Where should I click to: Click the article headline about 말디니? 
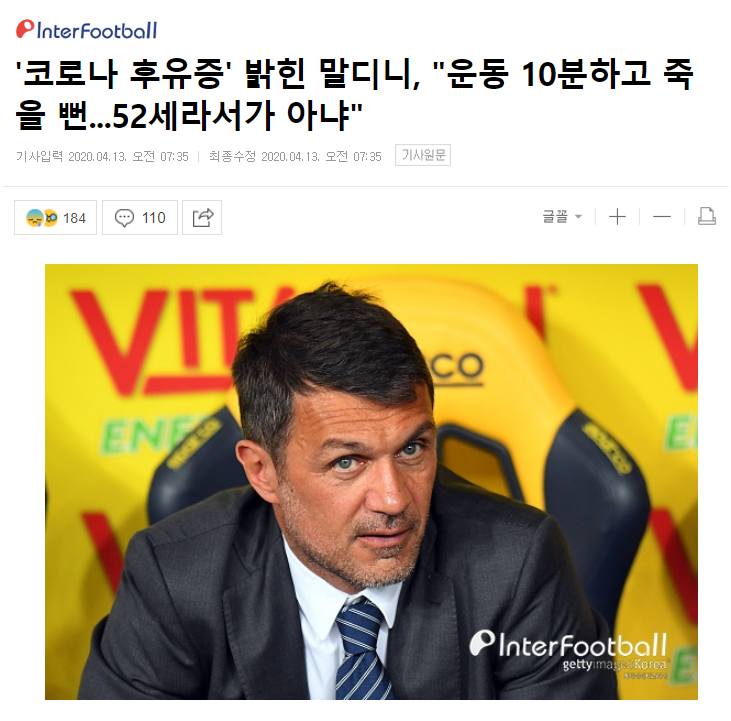(354, 94)
